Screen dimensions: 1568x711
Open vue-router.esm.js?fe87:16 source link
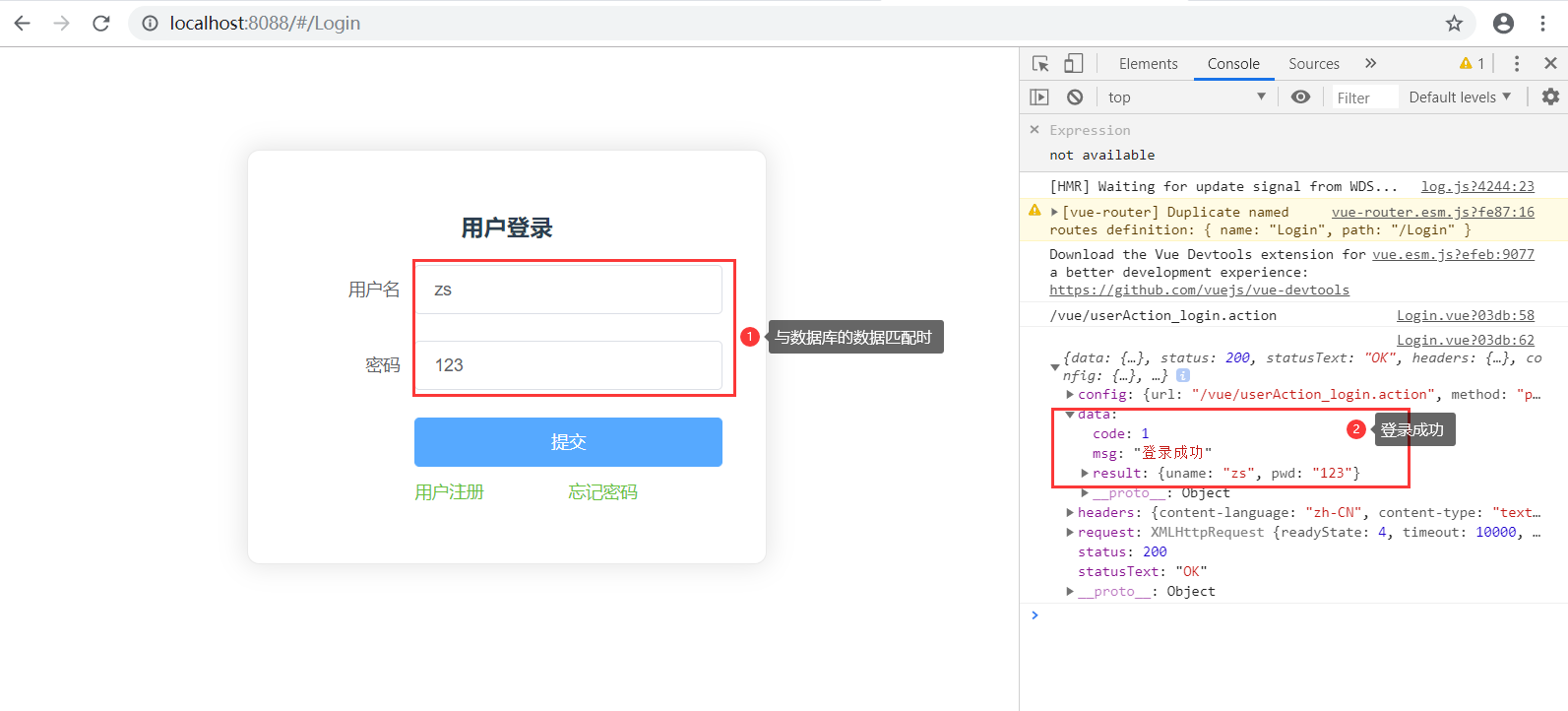(1433, 212)
